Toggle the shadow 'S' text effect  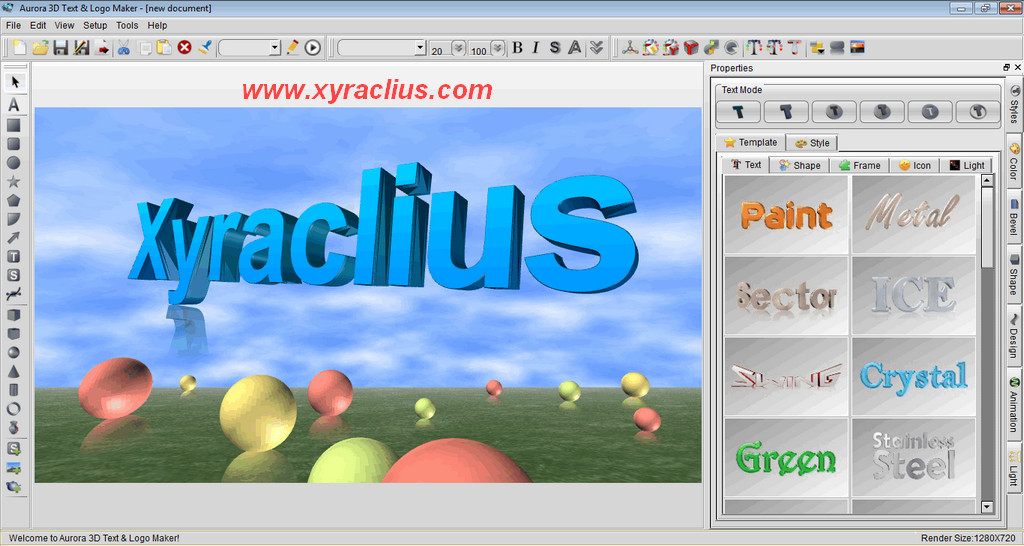(x=555, y=48)
